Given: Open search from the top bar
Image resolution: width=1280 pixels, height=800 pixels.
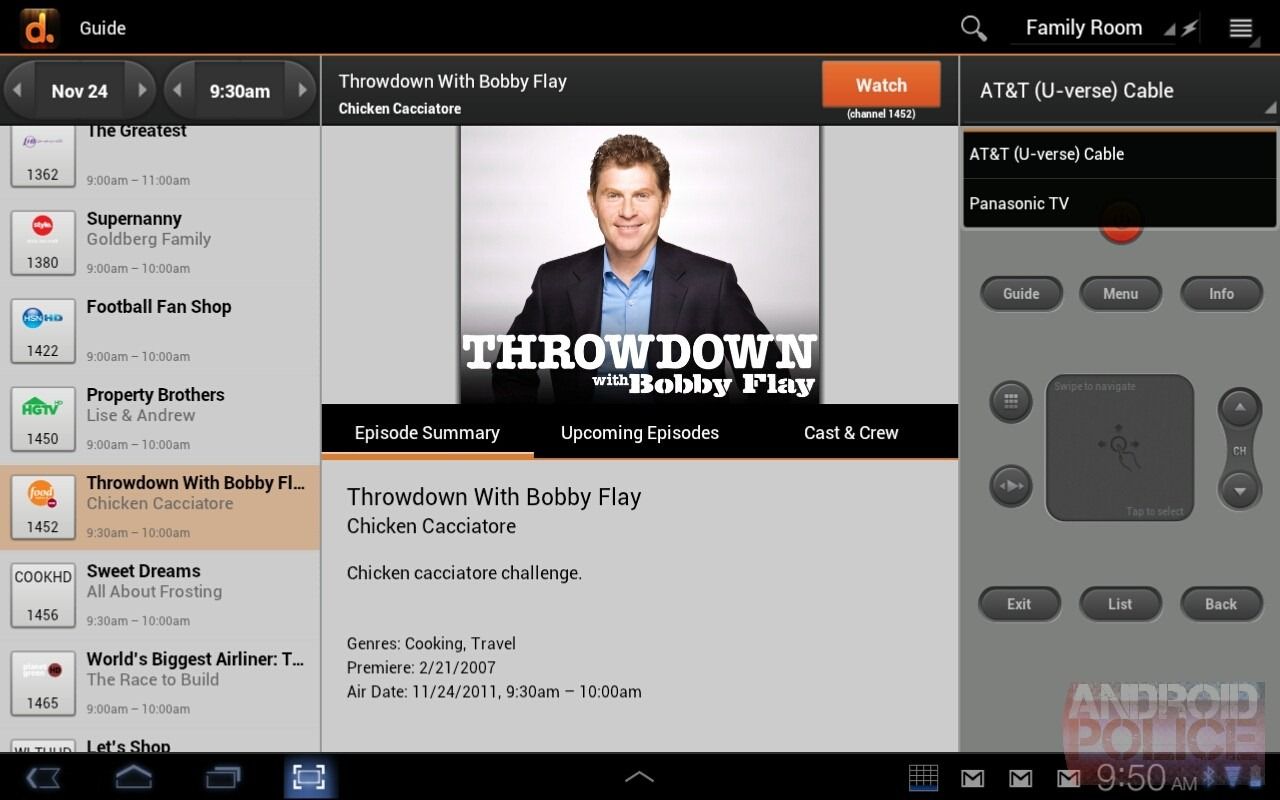Looking at the screenshot, I should click(972, 27).
